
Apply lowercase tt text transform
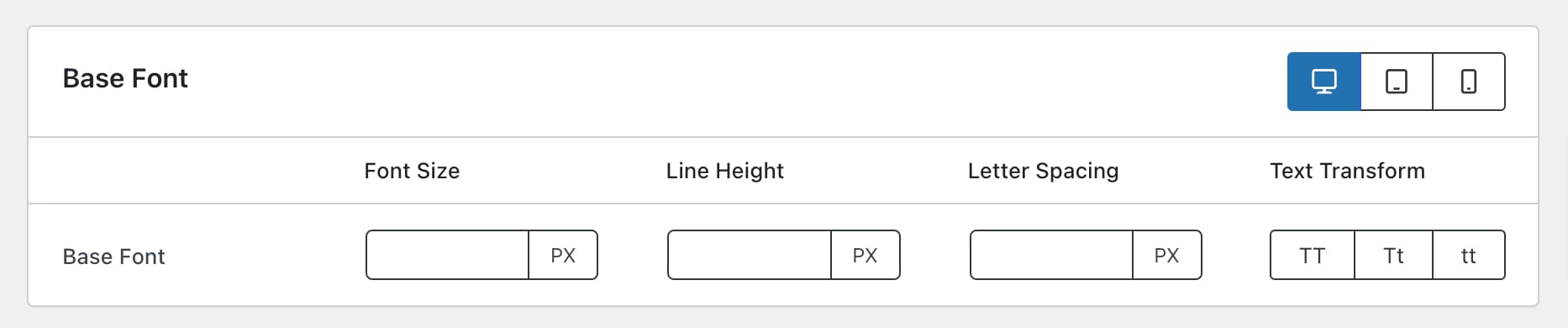pos(1468,255)
